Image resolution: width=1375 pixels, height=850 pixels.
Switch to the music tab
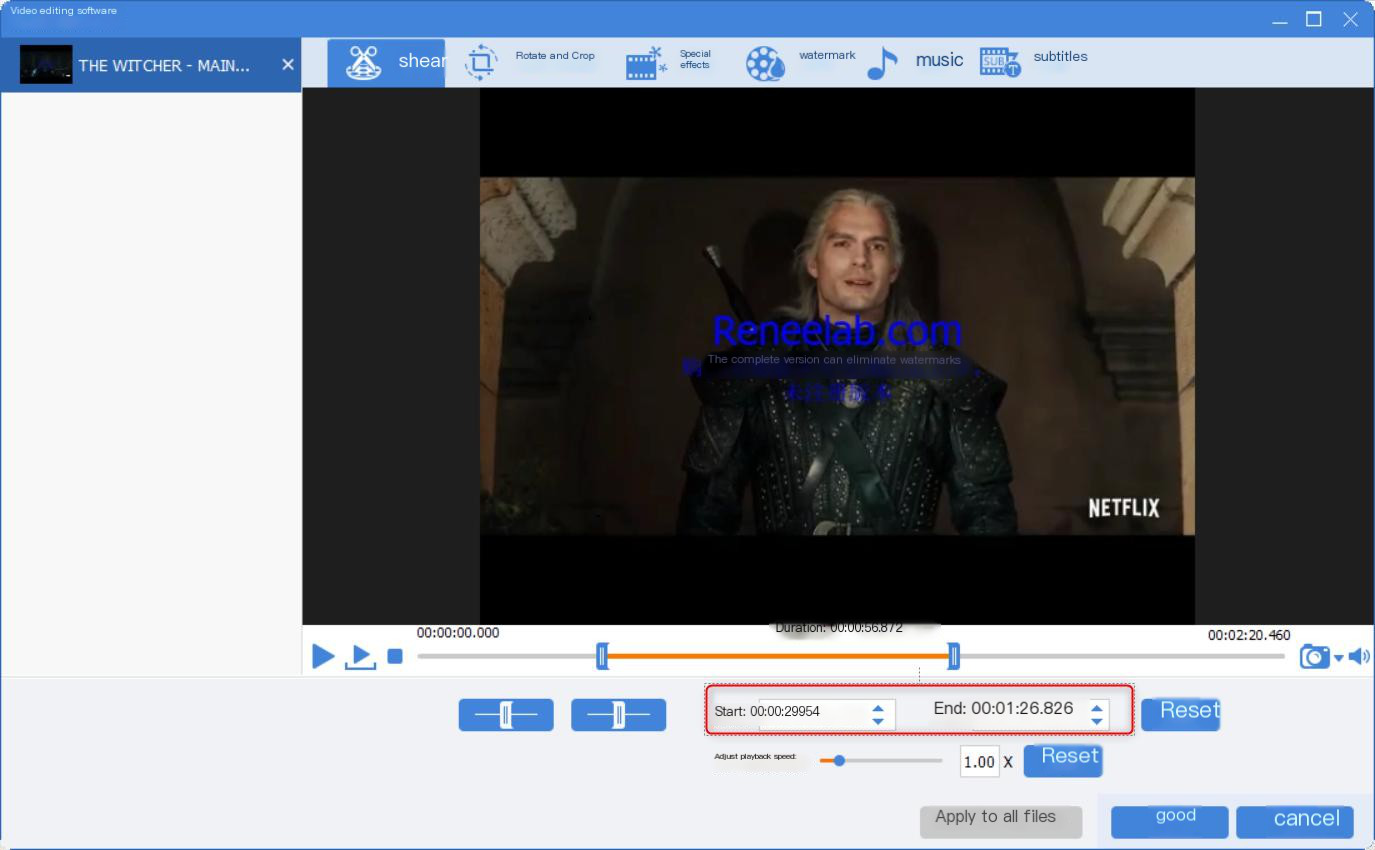915,62
